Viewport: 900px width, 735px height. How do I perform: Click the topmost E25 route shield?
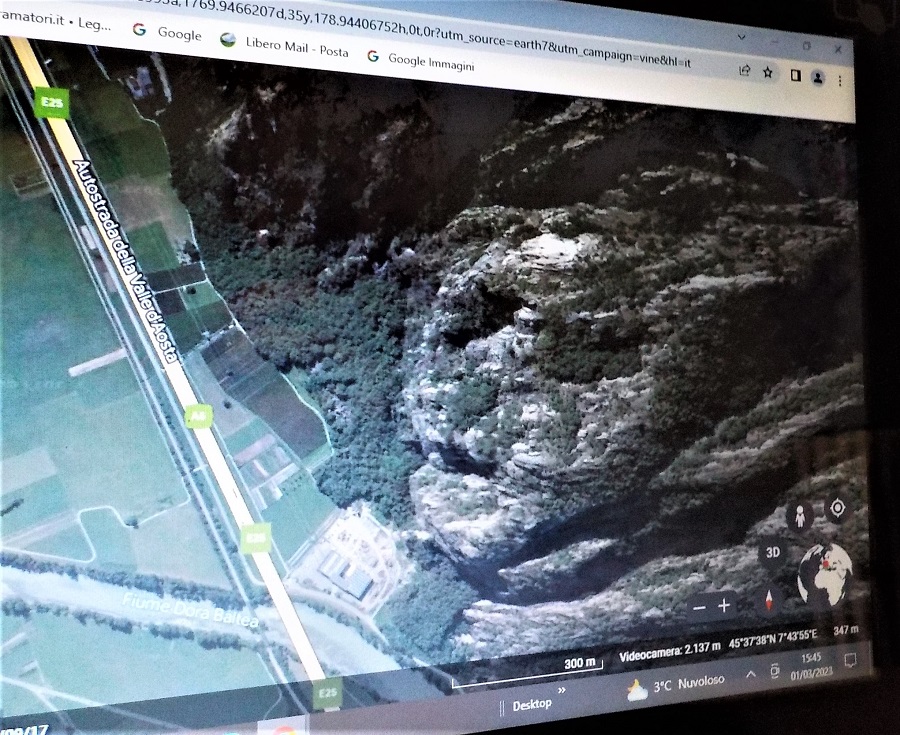(52, 103)
